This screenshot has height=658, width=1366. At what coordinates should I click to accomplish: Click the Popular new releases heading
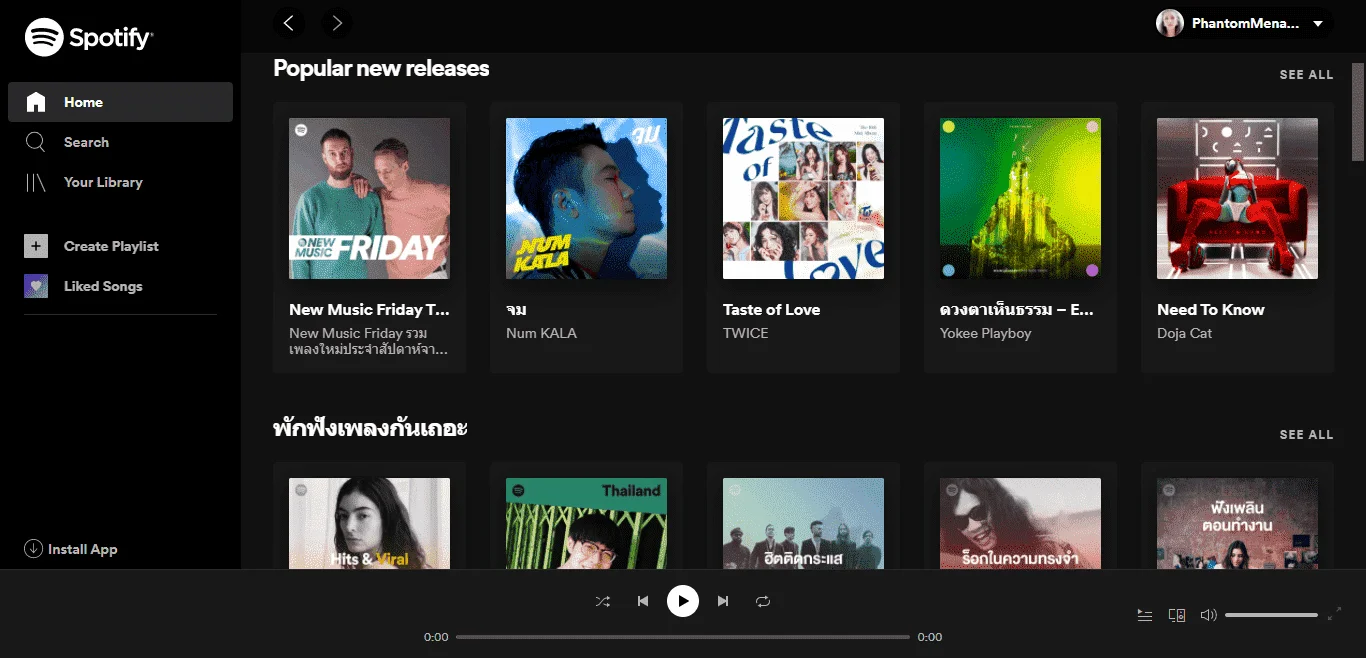tap(381, 69)
